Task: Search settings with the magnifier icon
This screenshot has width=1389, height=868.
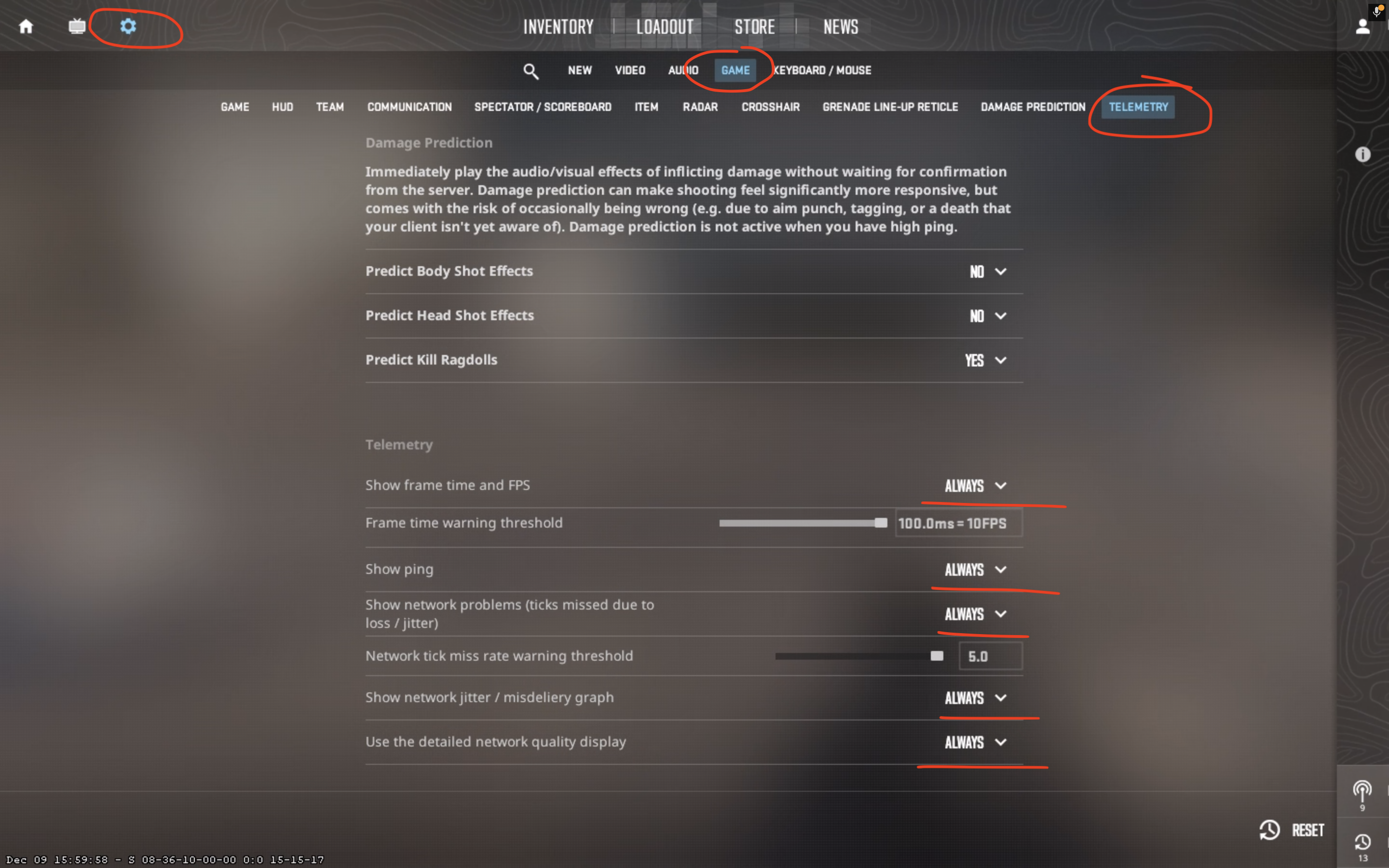Action: (531, 71)
